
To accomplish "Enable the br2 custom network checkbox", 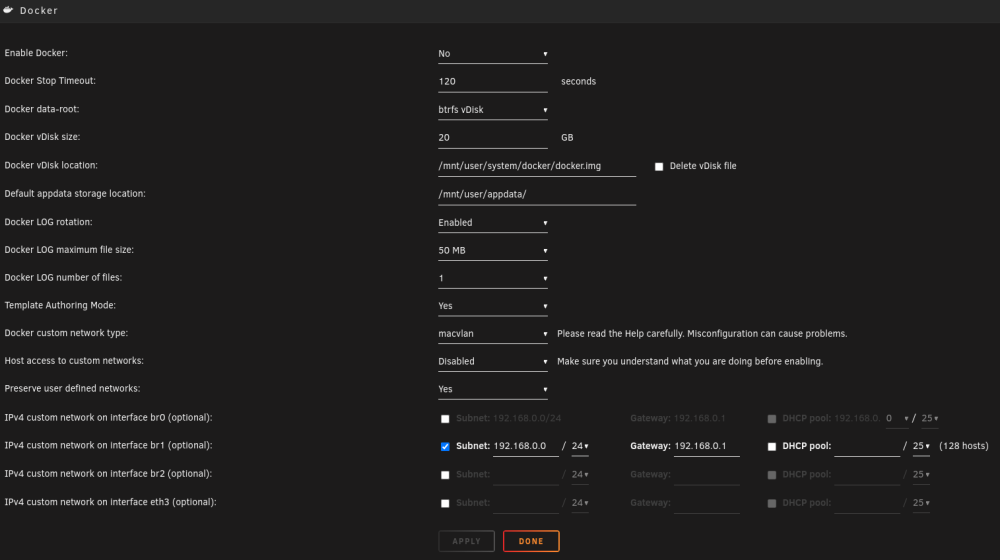I will 445,475.
